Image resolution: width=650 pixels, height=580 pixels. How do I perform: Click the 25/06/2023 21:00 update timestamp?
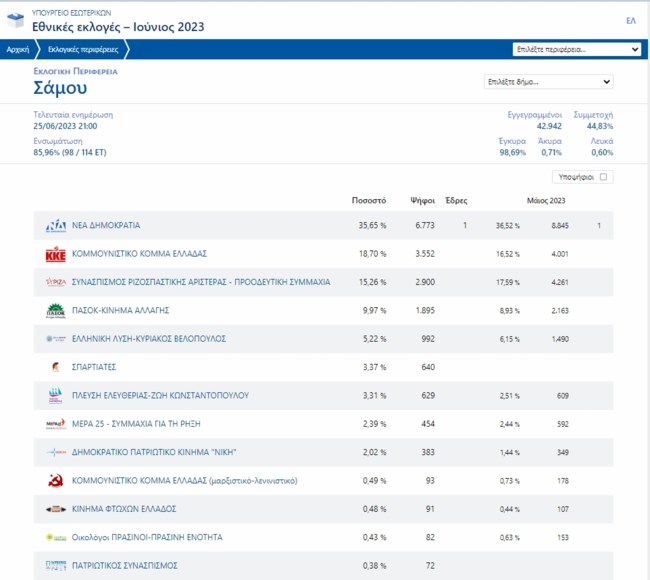(65, 126)
